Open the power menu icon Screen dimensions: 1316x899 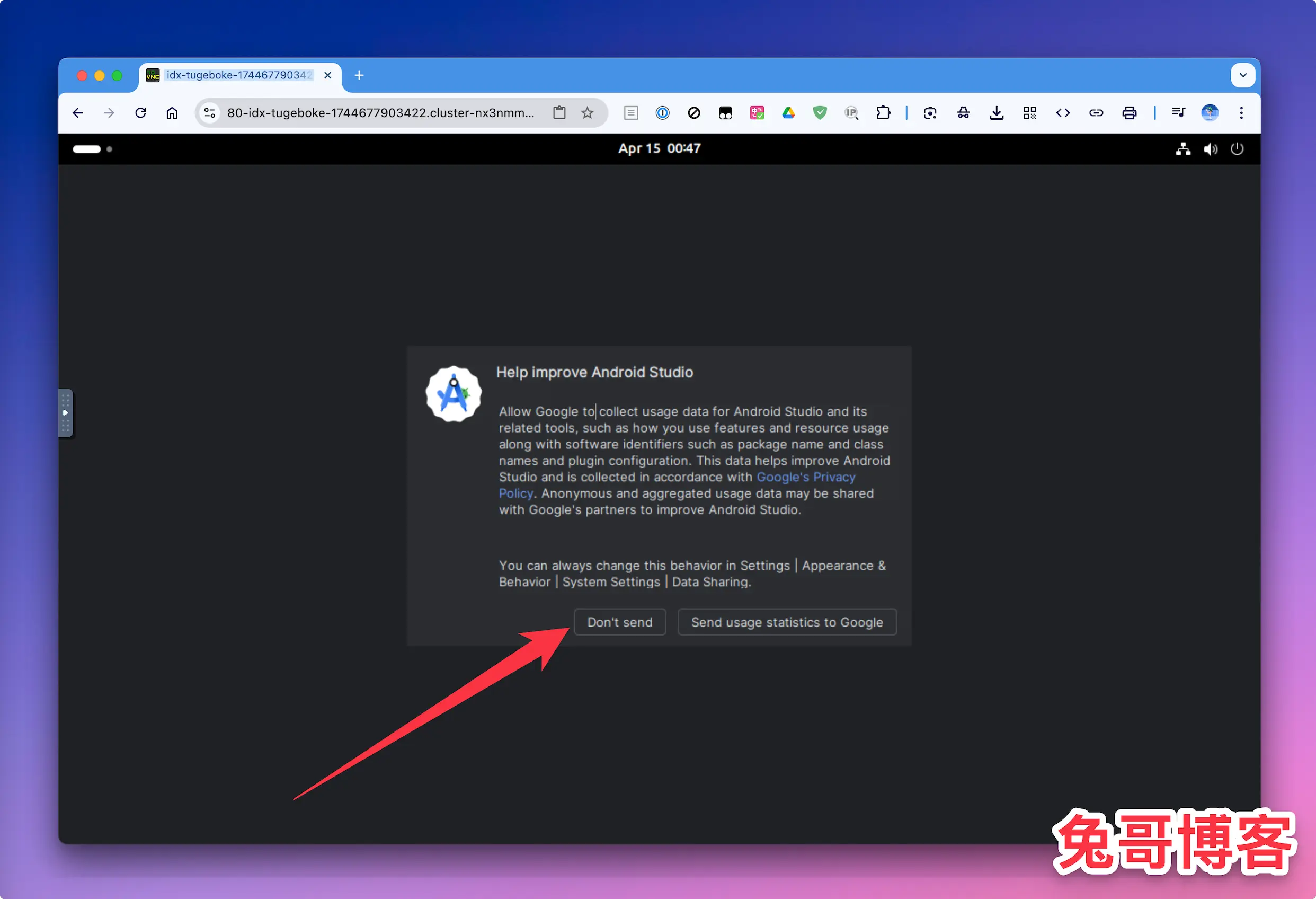tap(1237, 149)
